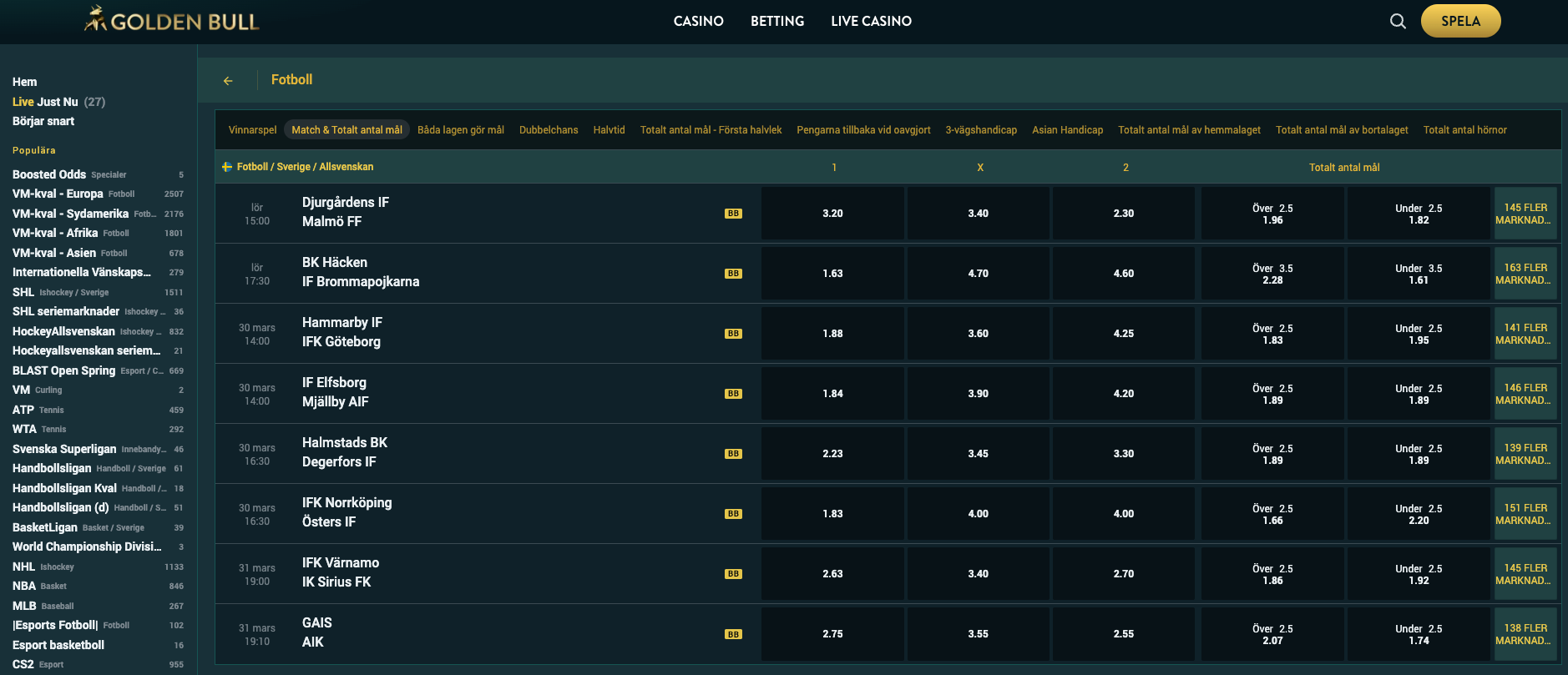Open the CASINO section
Image resolution: width=1568 pixels, height=675 pixels.
[699, 21]
